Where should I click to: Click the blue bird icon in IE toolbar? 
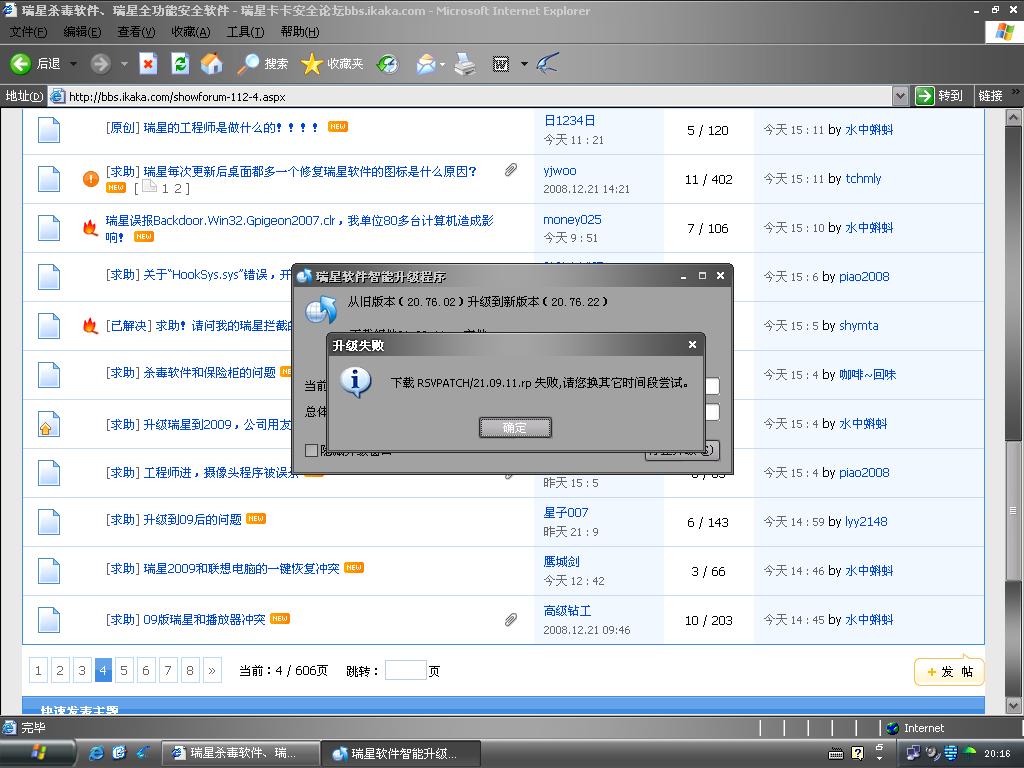point(547,63)
